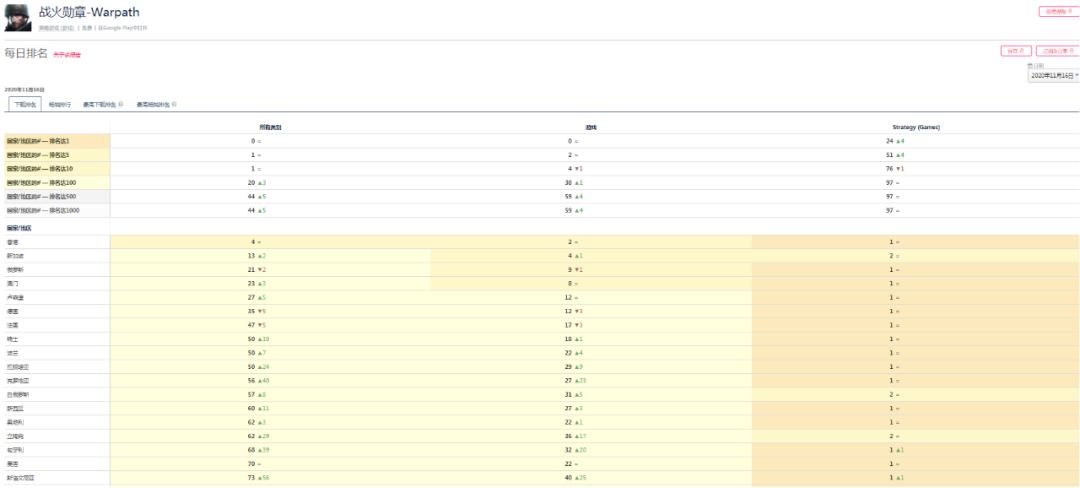The height and width of the screenshot is (488, 1080).
Task: Switch to the 畅销排行 tab
Action: pyautogui.click(x=59, y=104)
